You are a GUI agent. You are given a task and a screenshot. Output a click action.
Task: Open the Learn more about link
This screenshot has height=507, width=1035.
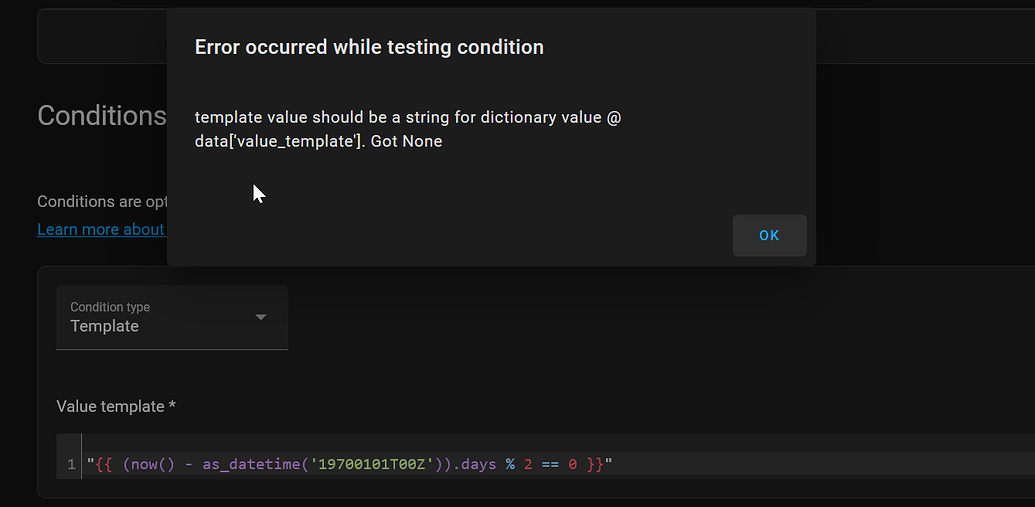[100, 230]
